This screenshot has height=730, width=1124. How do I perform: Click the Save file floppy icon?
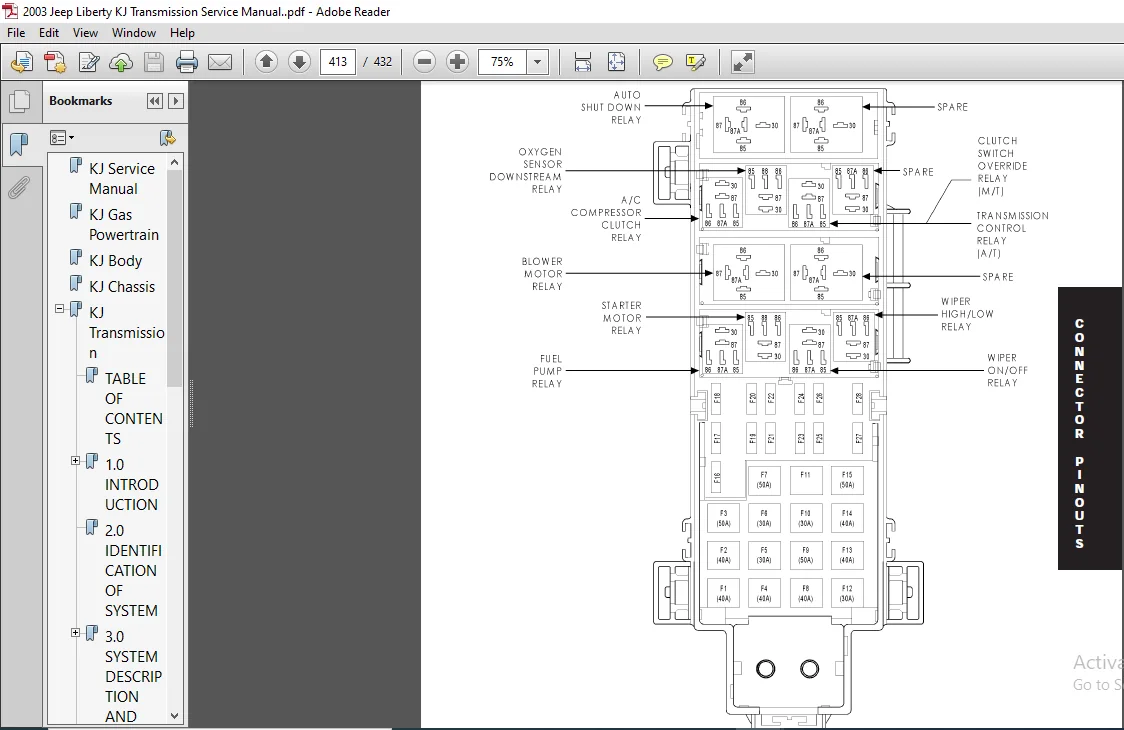coord(153,62)
